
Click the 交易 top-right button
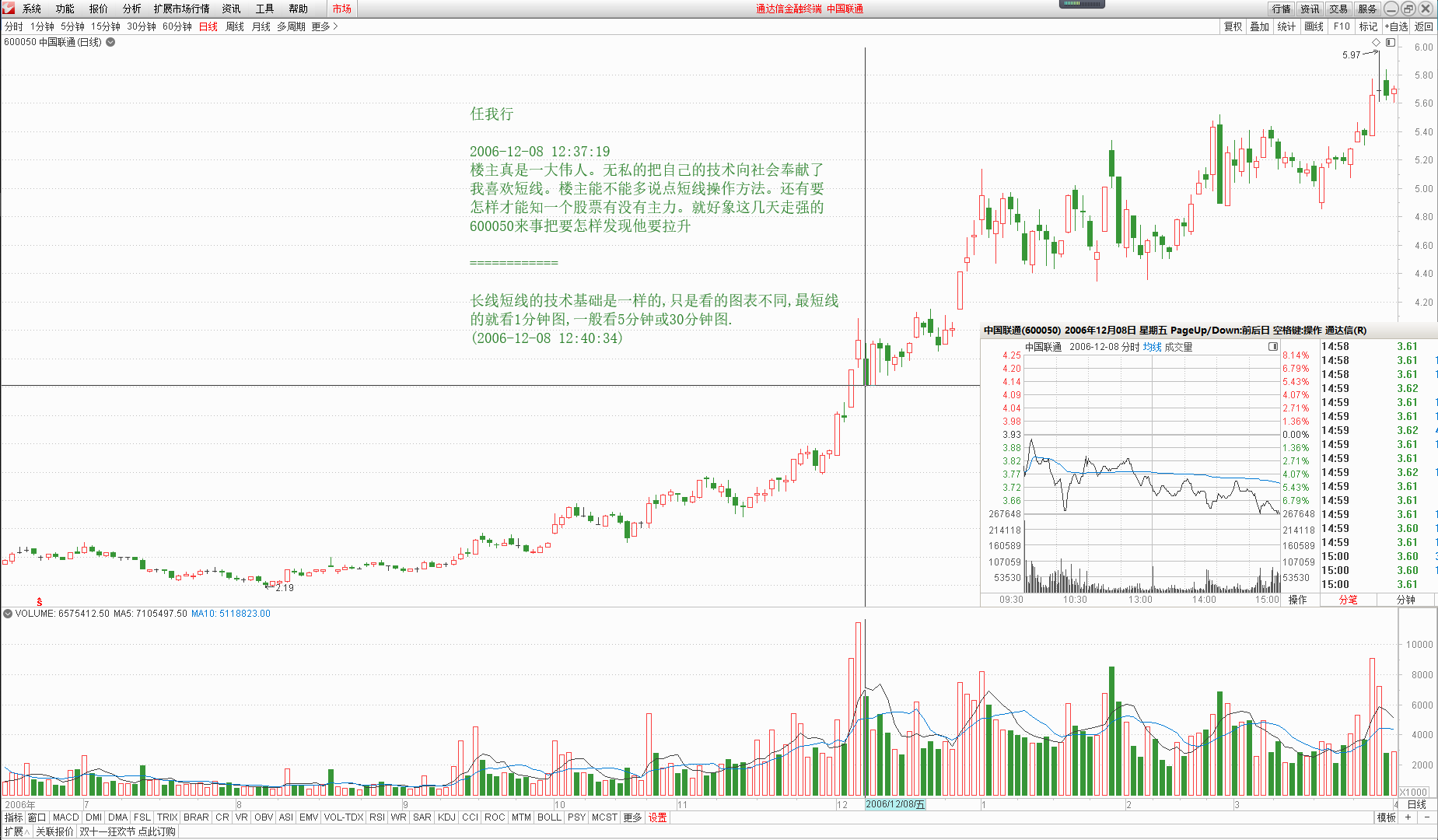[1338, 9]
